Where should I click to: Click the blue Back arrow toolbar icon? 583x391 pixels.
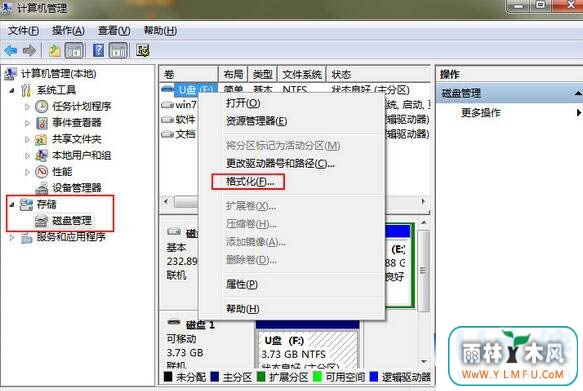[x=11, y=50]
